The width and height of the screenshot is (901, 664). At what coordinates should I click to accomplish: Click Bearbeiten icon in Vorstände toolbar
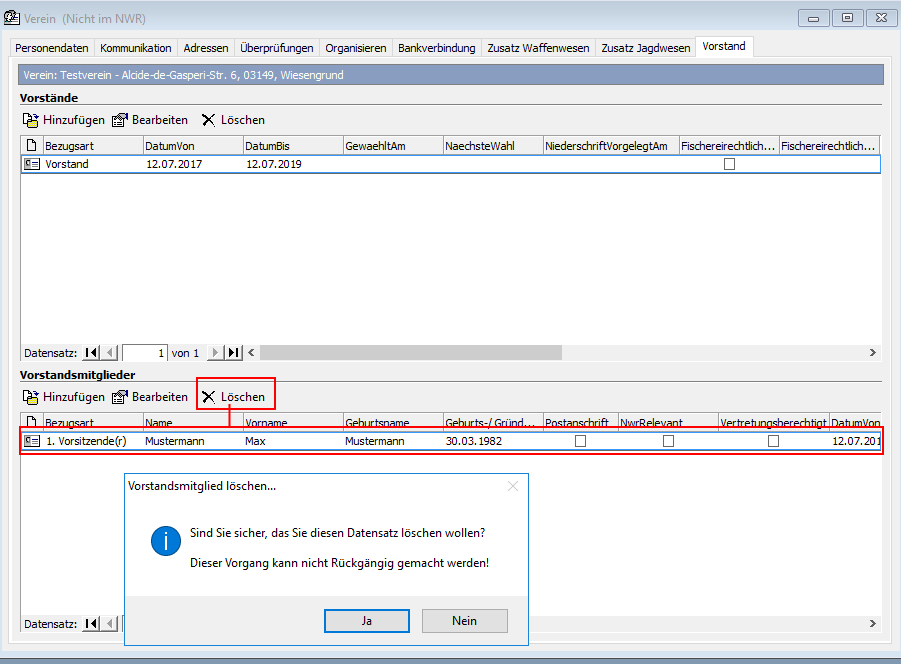coord(120,120)
